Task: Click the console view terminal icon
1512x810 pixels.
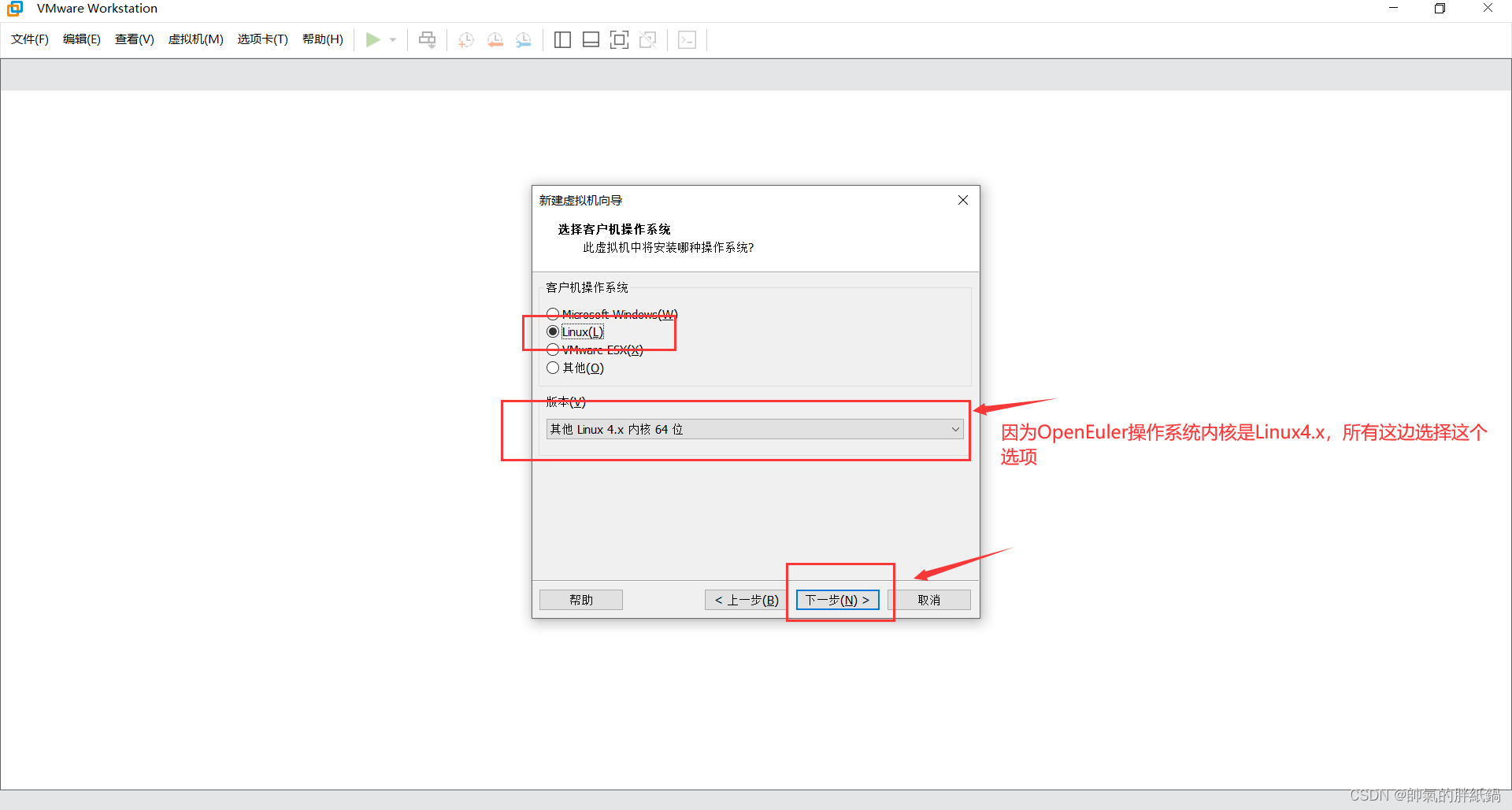Action: pyautogui.click(x=687, y=39)
